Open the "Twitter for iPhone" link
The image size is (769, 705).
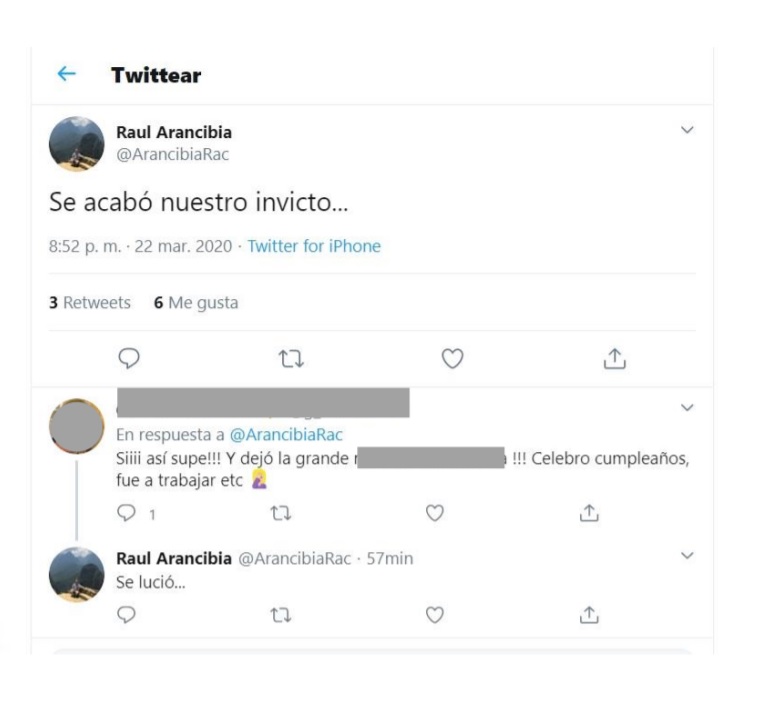314,246
